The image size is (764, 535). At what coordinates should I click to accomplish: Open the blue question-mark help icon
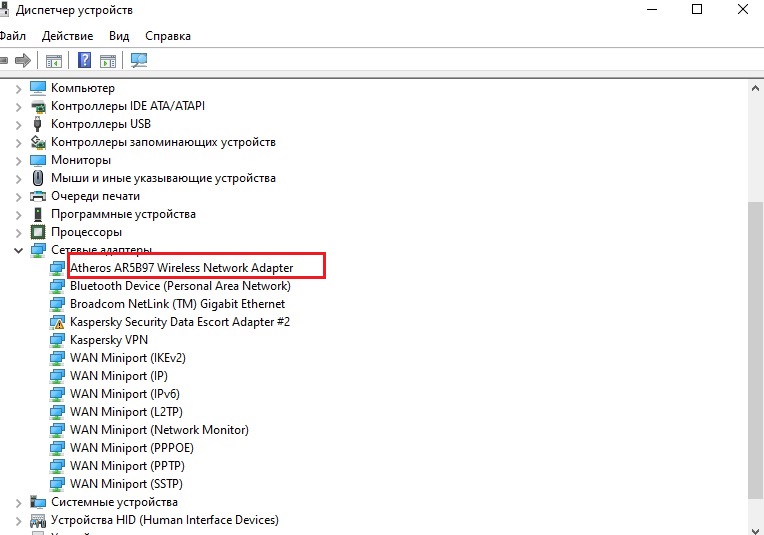(85, 61)
